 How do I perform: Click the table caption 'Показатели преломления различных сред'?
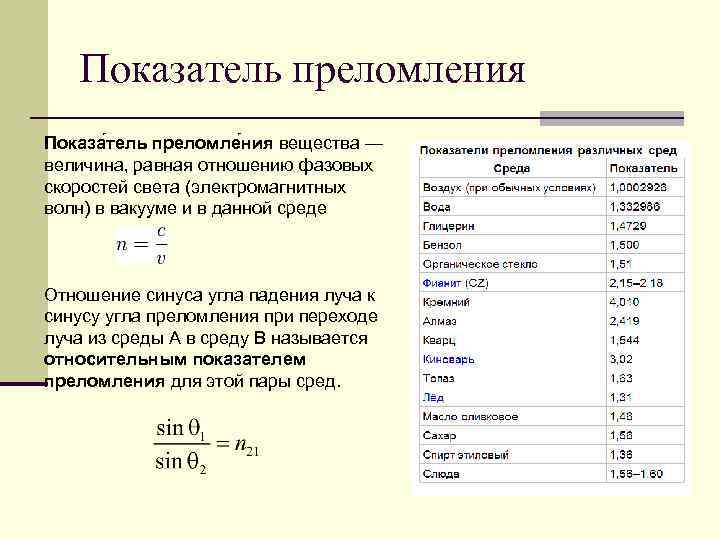548,151
